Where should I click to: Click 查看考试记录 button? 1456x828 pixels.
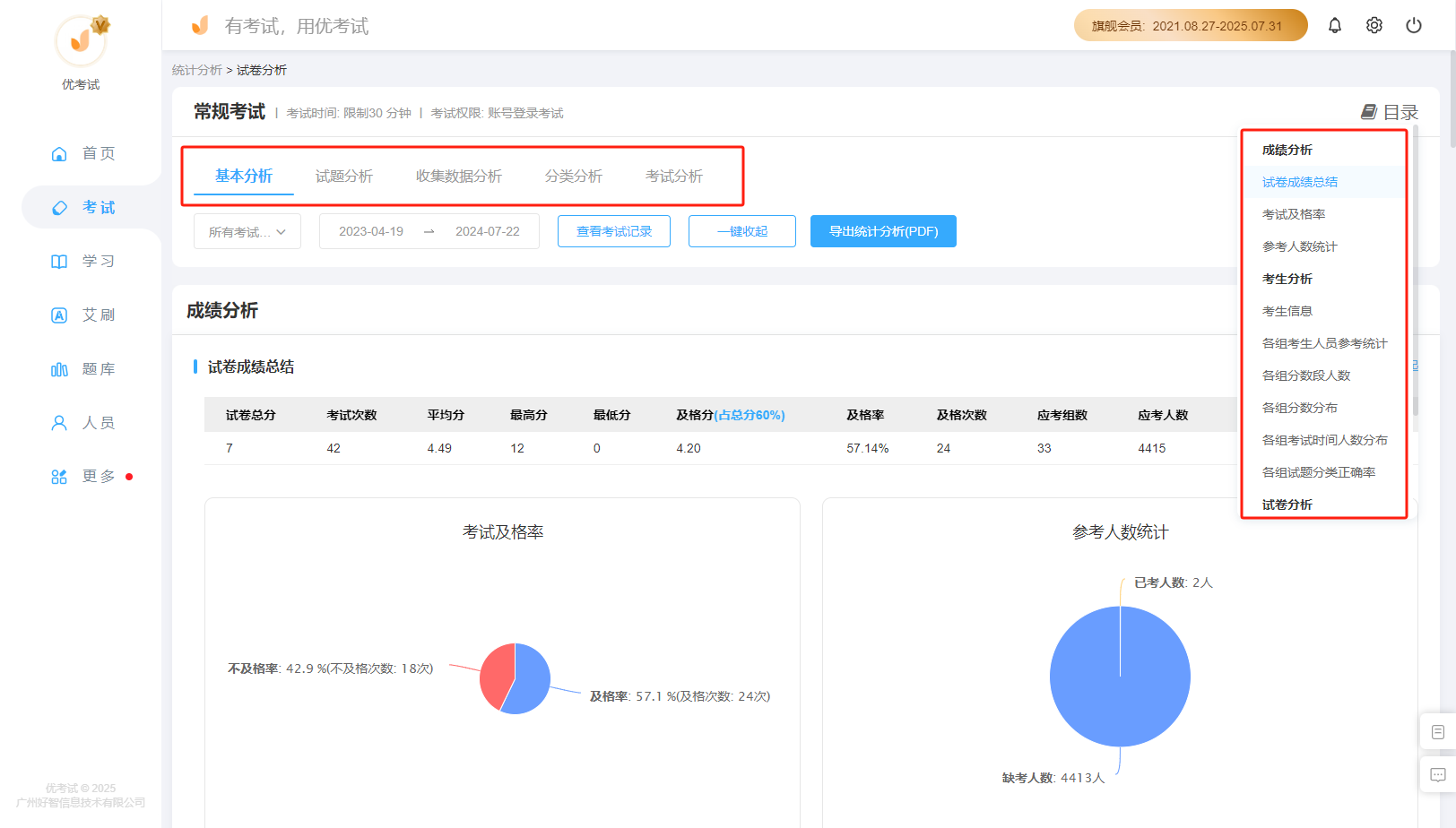pos(614,231)
